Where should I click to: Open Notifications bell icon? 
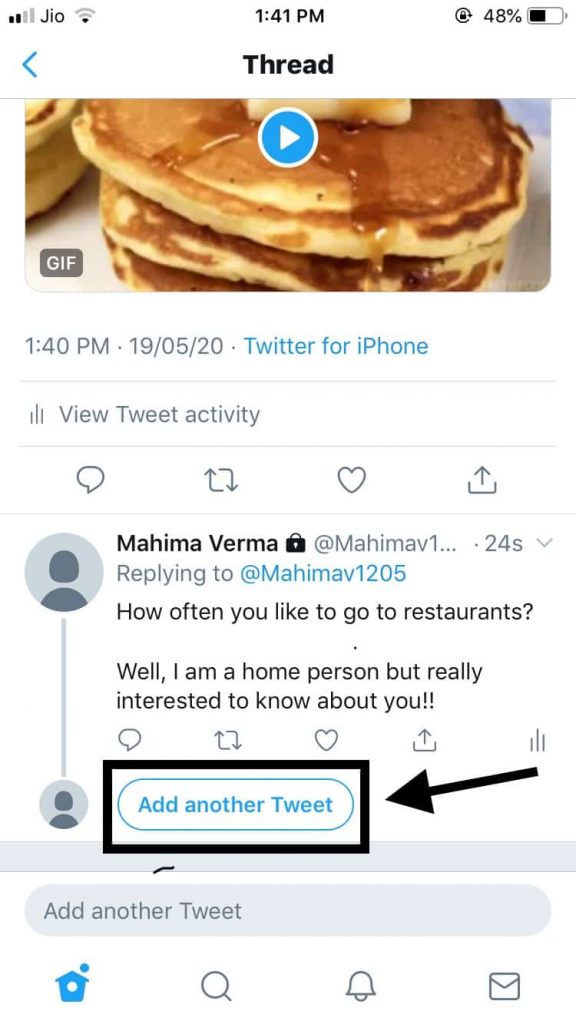point(360,985)
